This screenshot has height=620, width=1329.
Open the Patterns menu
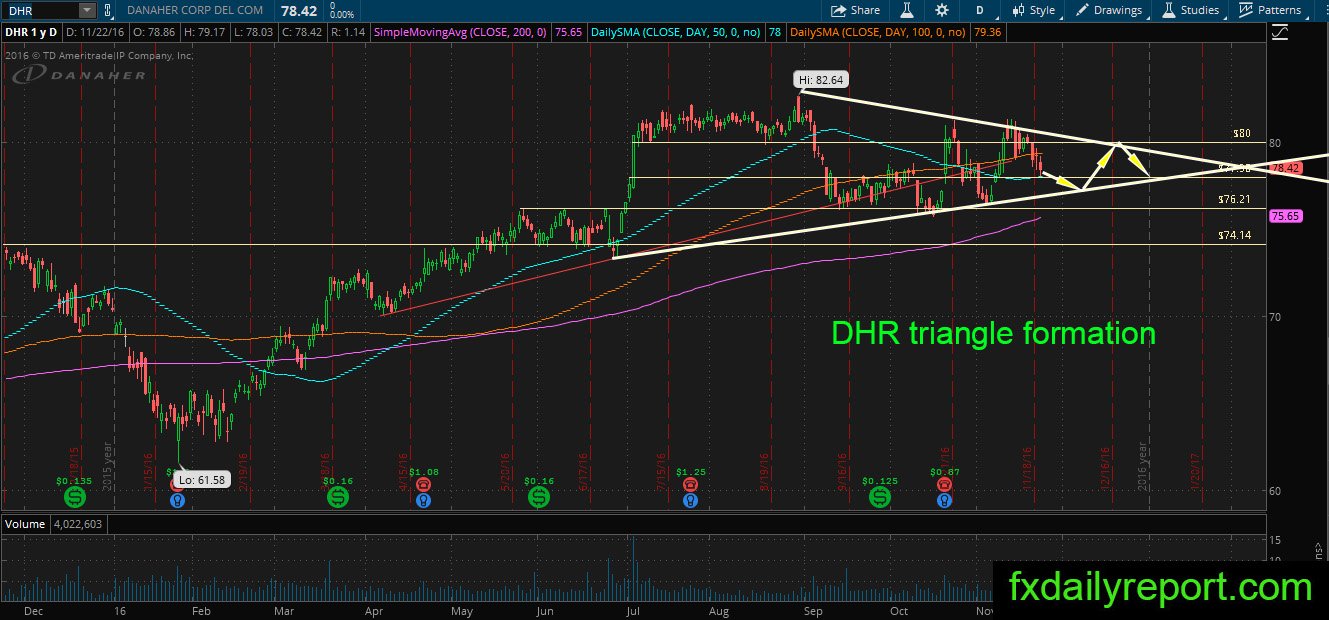point(1270,10)
